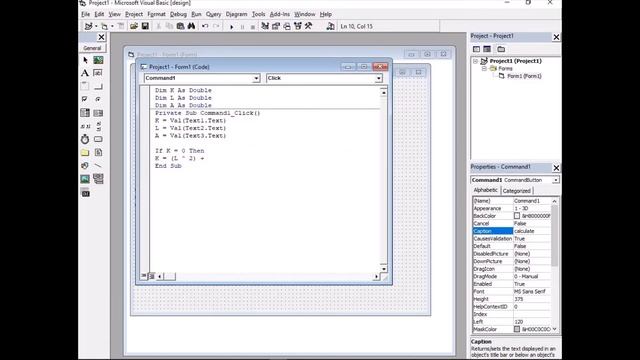Edit the Caption value 'calculate'

(x=532, y=231)
